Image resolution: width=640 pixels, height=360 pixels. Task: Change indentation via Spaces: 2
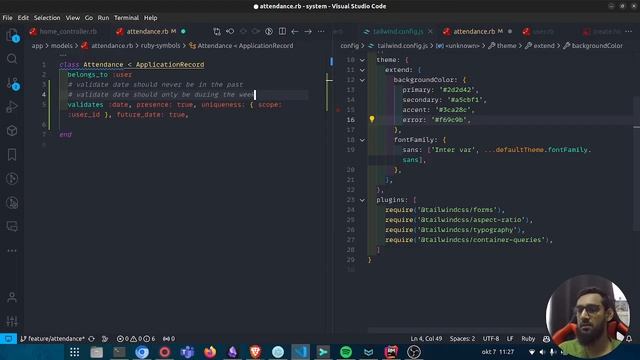point(462,339)
